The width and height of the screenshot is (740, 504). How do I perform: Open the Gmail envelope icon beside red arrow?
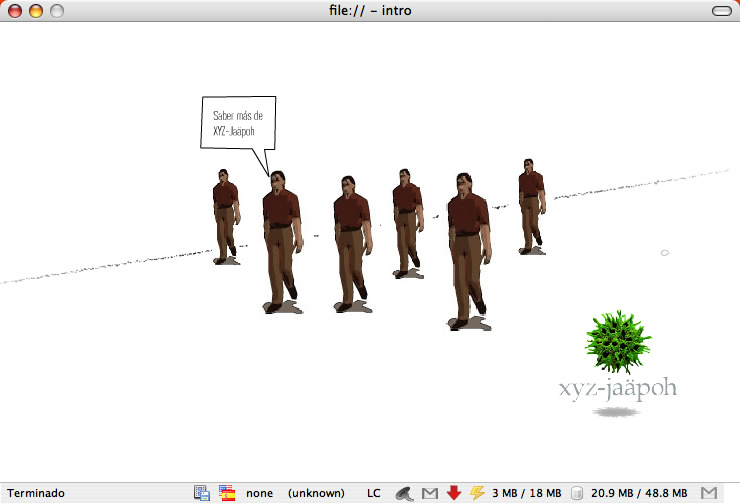430,493
